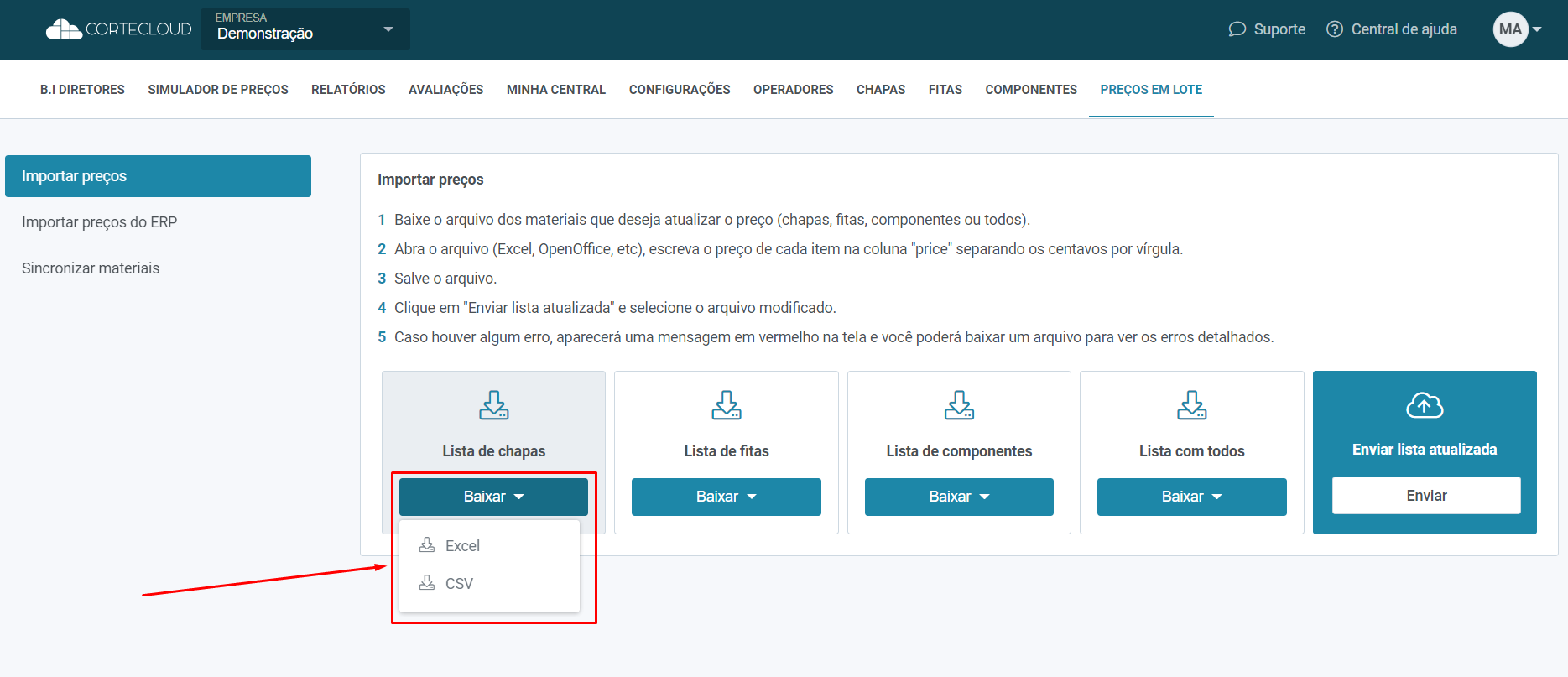Open the Baixar dropdown for Lista de fitas
Screen dimensions: 1568x677
click(726, 497)
